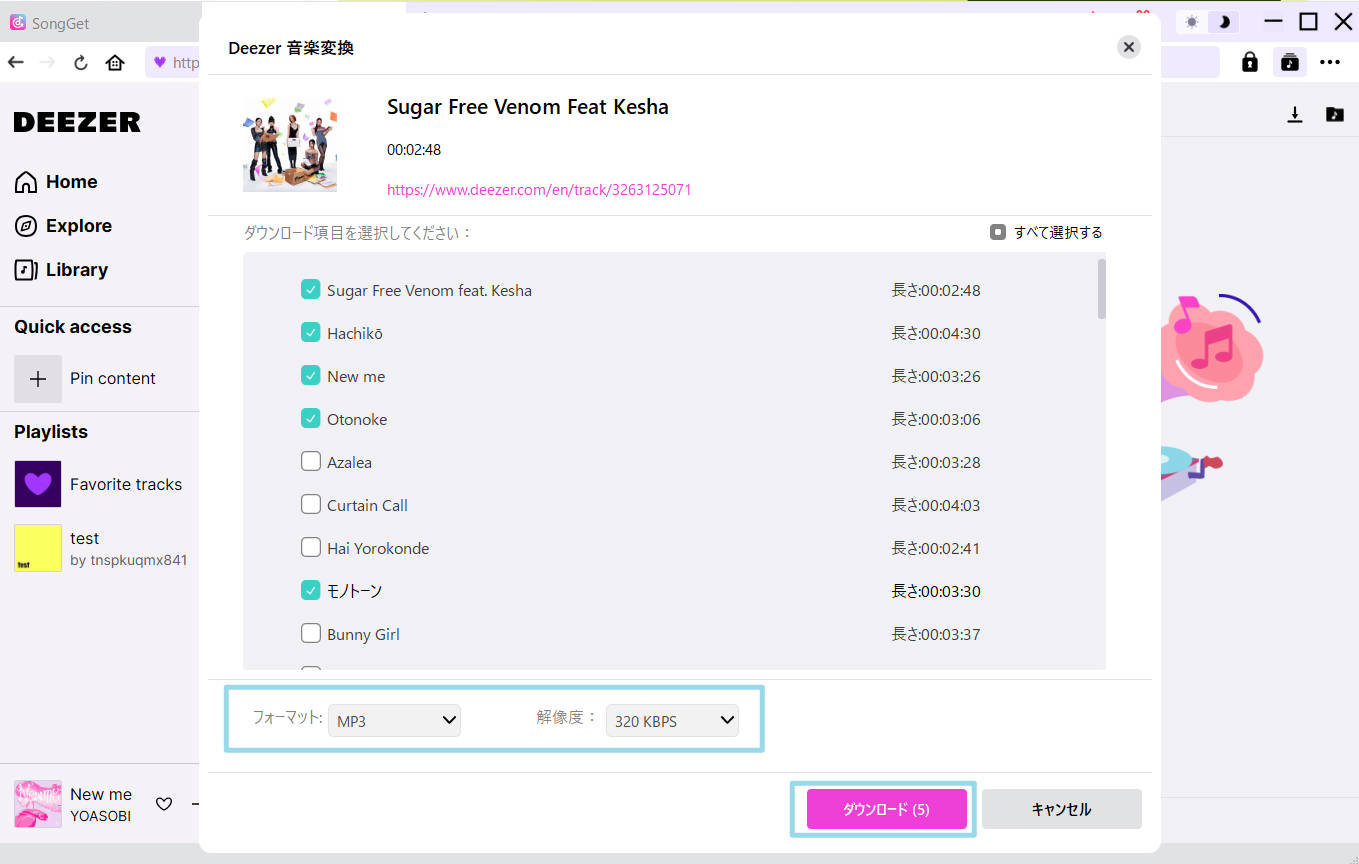Click the 長さ:00:02:41 duration for Hai Yorokonde
The height and width of the screenshot is (864, 1359).
936,549
